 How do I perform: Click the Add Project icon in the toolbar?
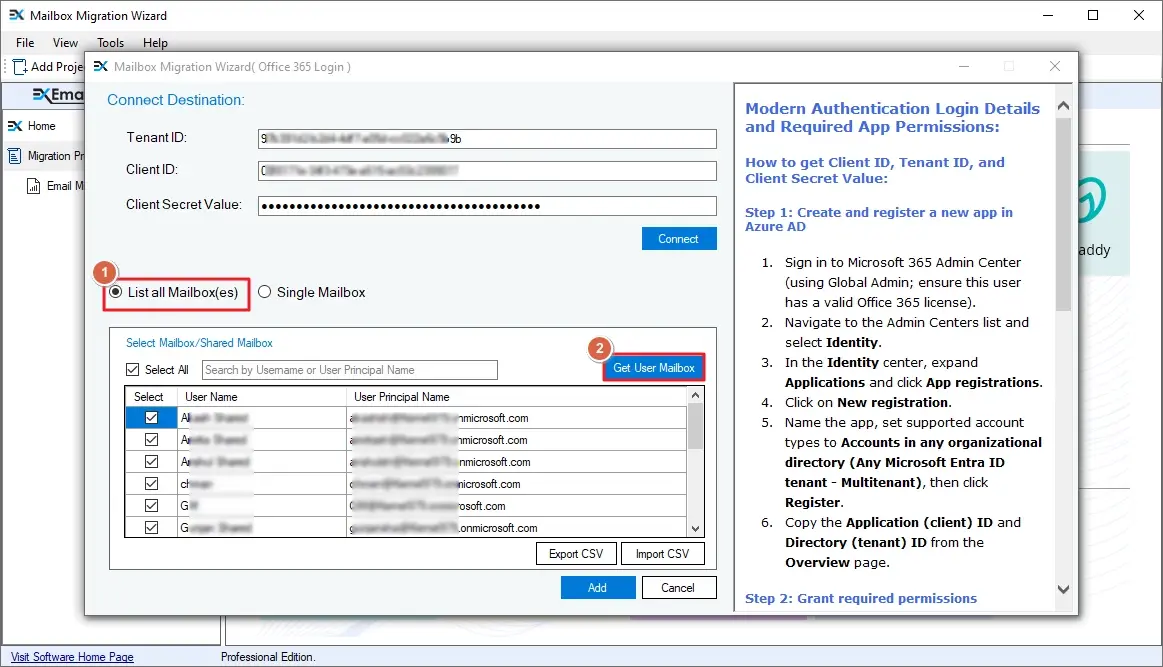pos(17,66)
